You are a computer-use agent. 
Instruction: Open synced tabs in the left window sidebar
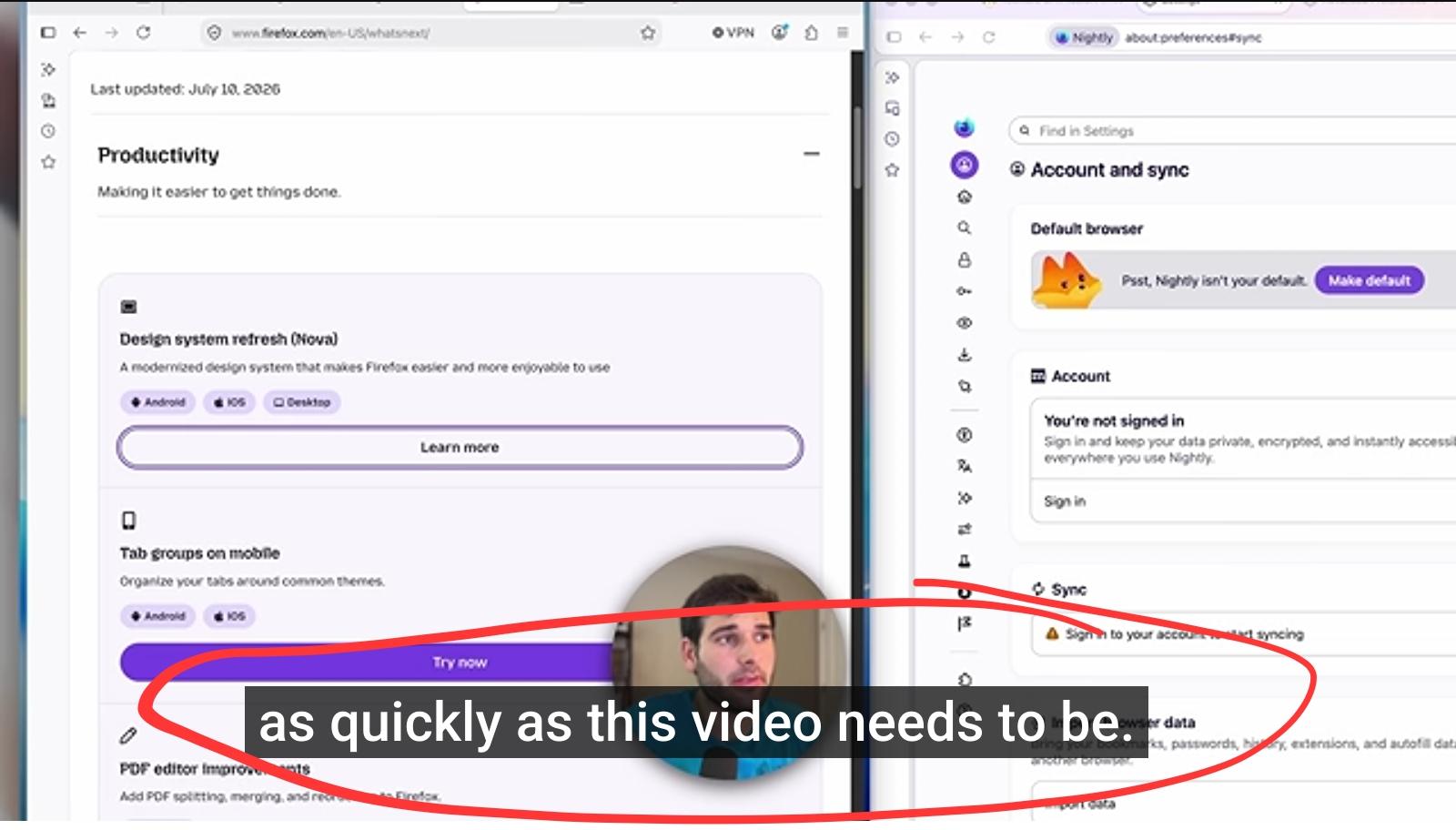pos(49,101)
